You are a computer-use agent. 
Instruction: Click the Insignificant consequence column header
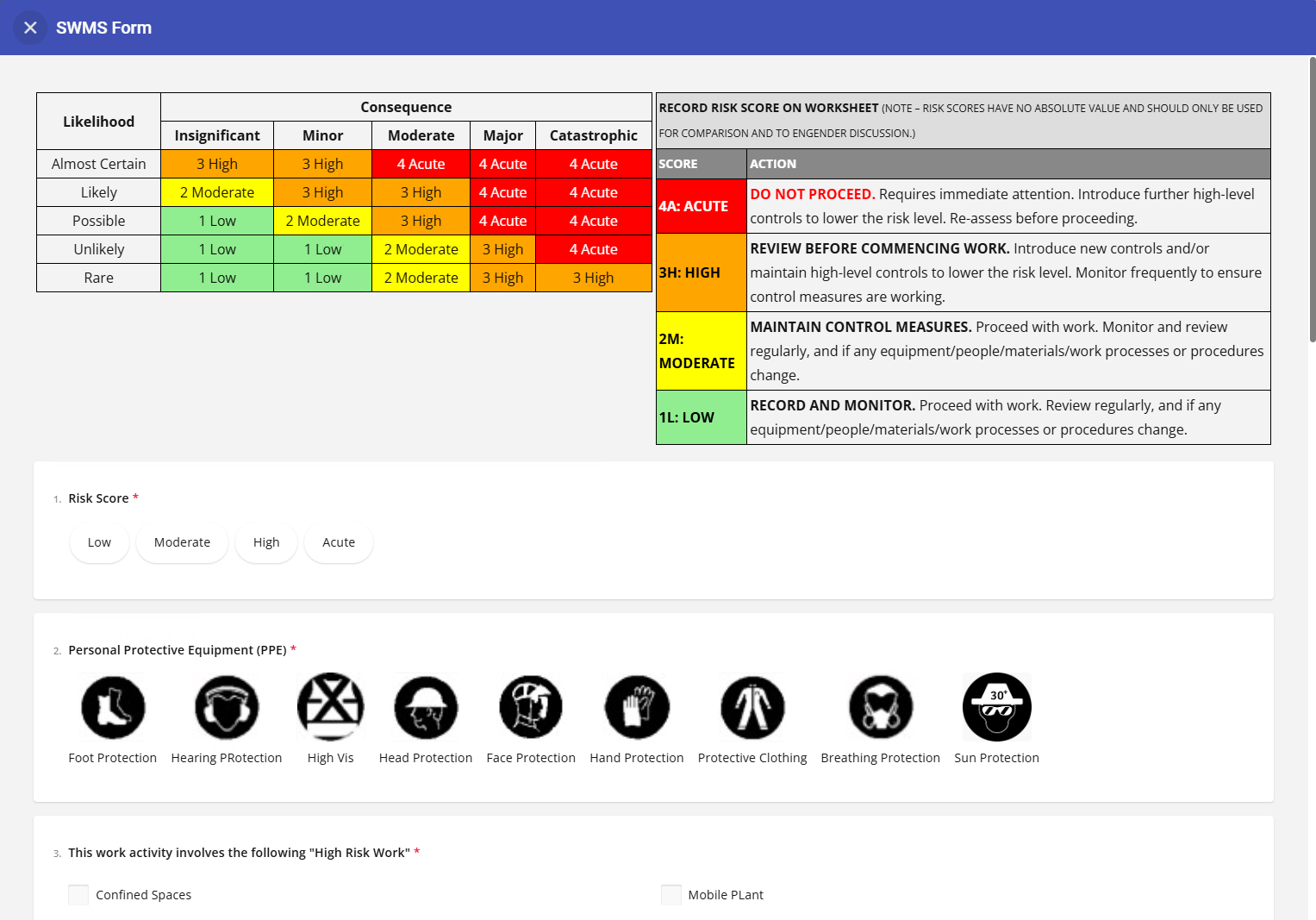click(217, 135)
